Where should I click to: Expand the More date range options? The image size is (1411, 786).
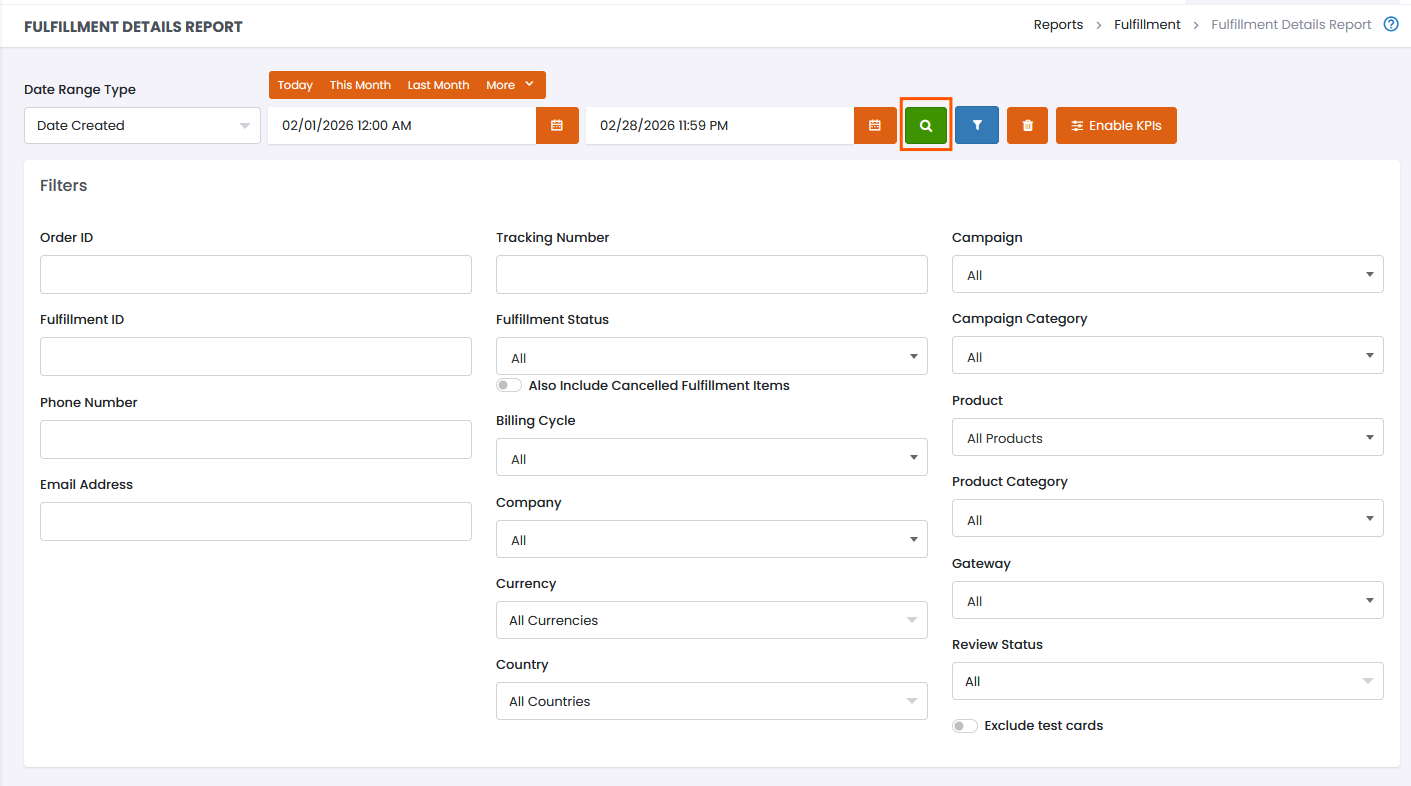pyautogui.click(x=510, y=85)
